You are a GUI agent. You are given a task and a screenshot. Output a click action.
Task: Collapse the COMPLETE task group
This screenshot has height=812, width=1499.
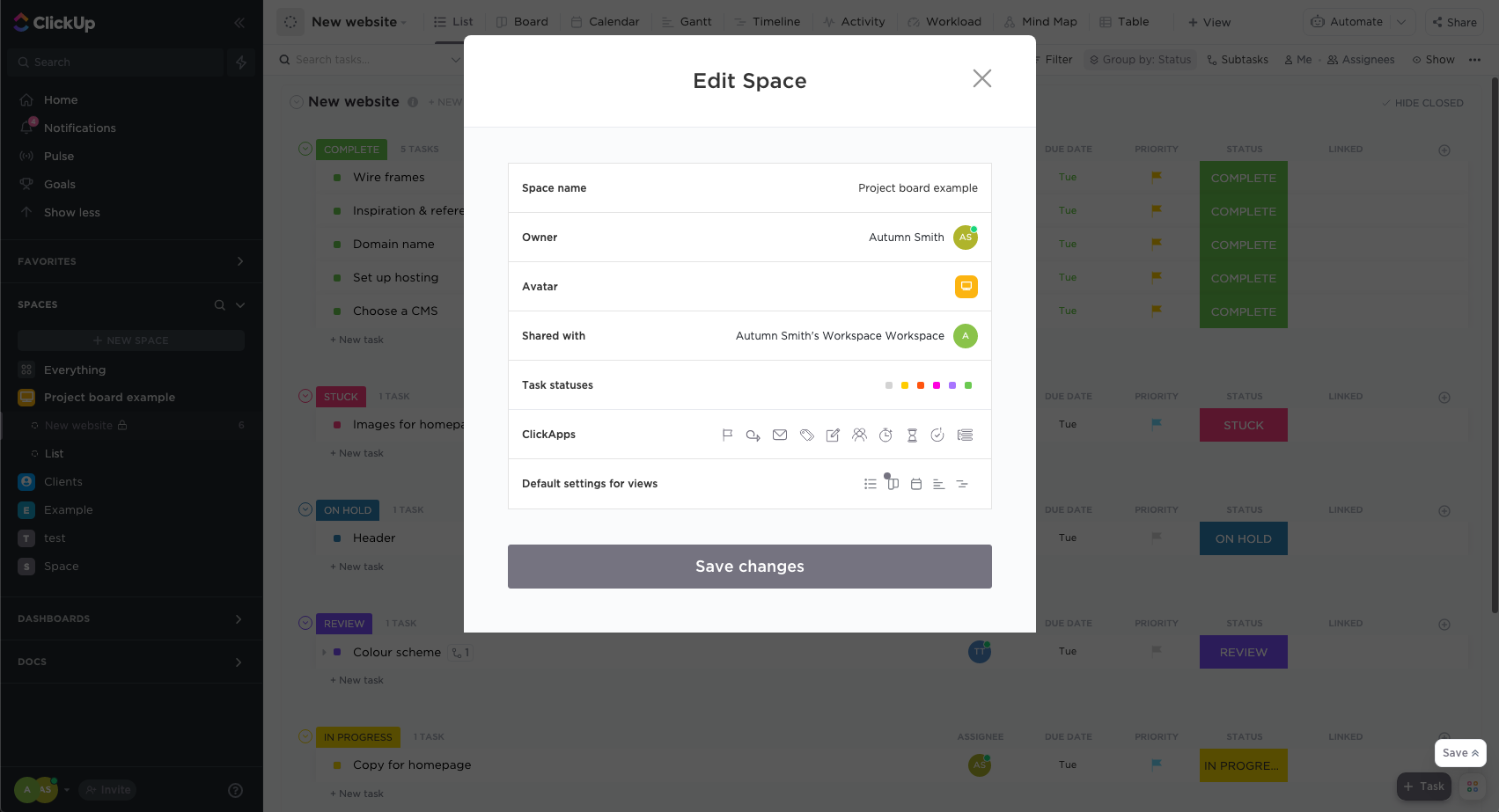click(x=305, y=149)
